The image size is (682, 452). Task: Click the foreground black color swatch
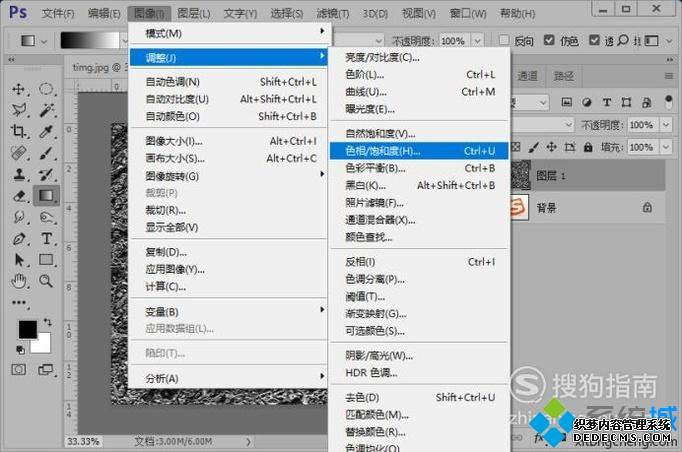coord(27,329)
